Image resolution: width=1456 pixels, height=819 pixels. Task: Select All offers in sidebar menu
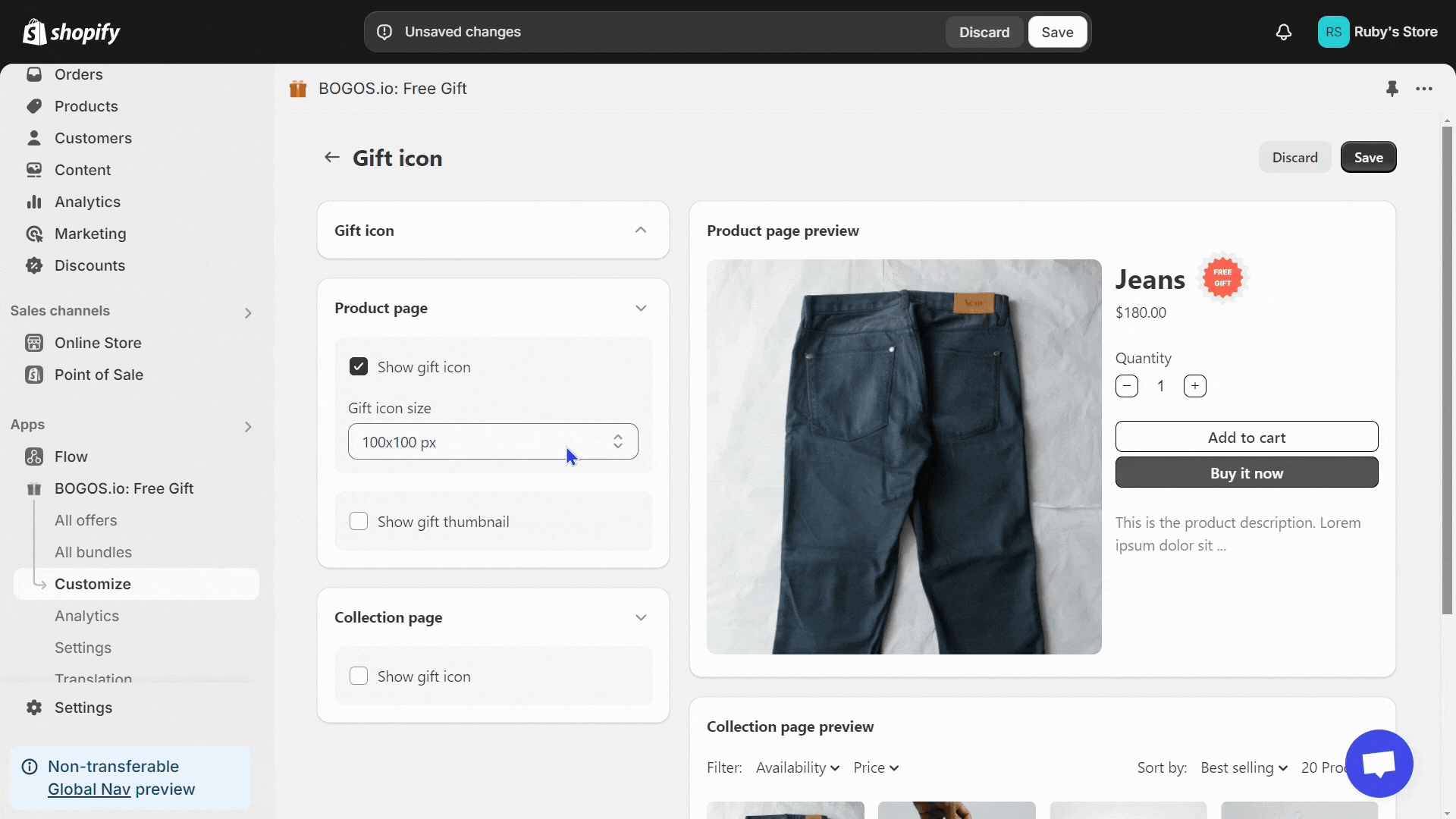[x=85, y=519]
